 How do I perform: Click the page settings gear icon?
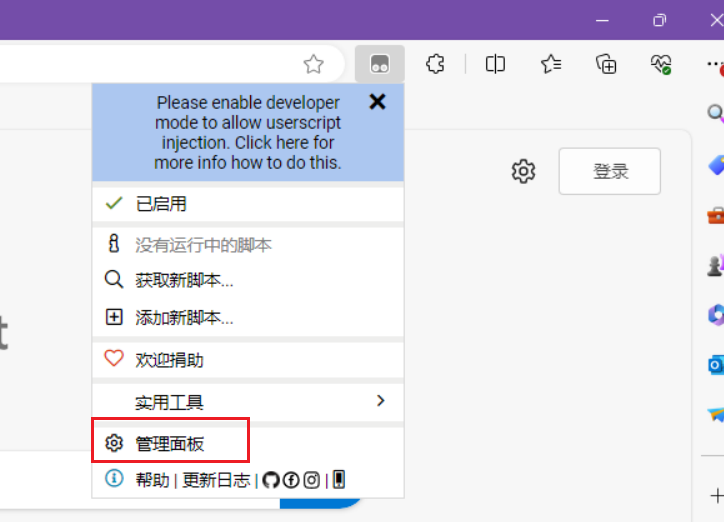[523, 171]
